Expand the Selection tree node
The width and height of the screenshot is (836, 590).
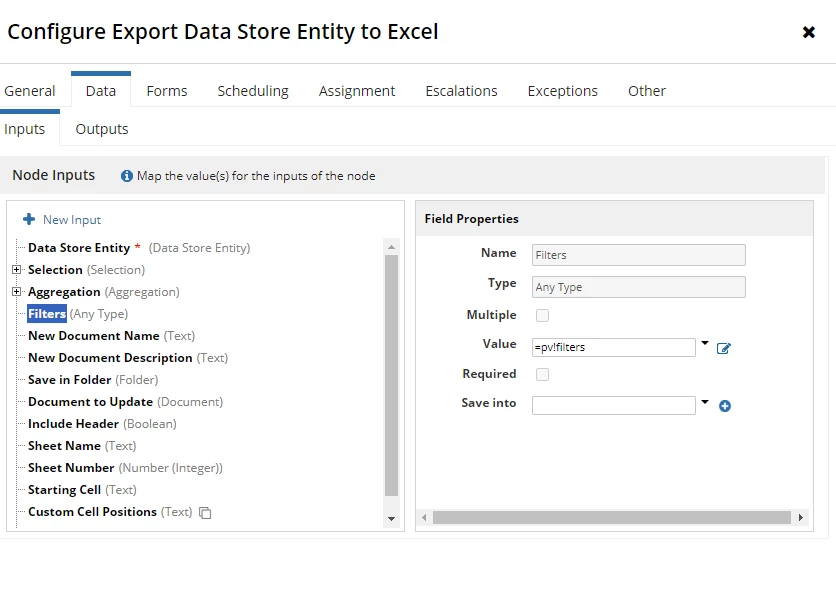[x=17, y=270]
